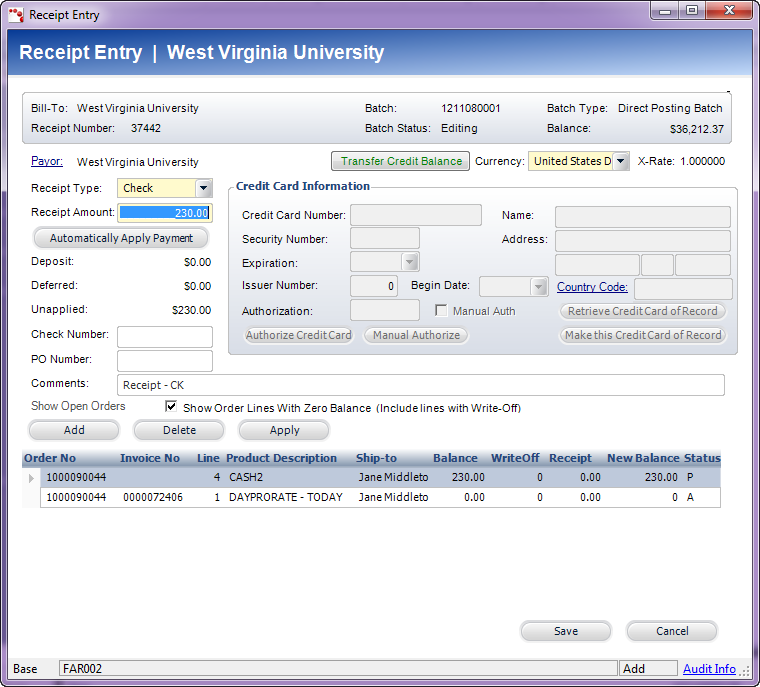
Task: Click the WriteOff column header
Action: pyautogui.click(x=515, y=458)
